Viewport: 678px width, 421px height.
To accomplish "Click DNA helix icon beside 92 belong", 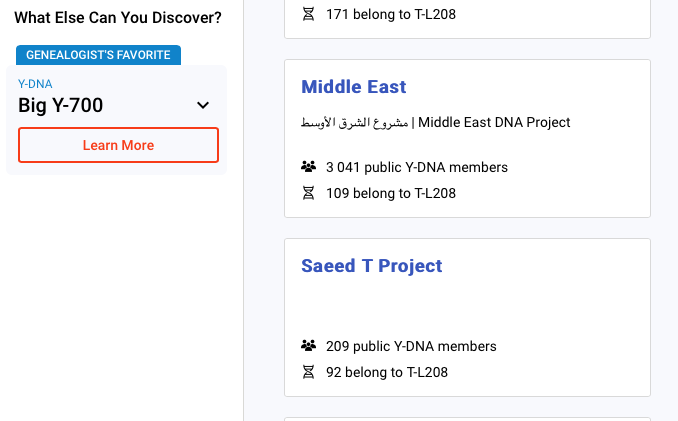I will coord(308,372).
